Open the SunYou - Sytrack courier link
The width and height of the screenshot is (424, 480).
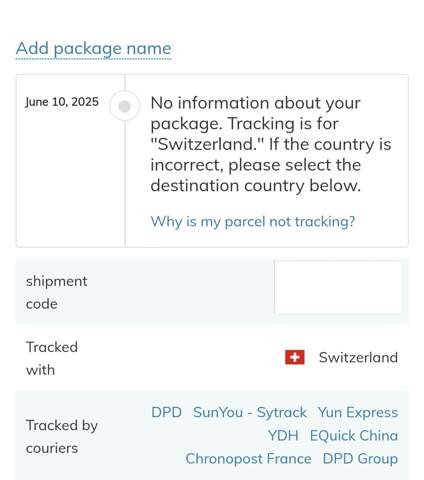tap(250, 413)
